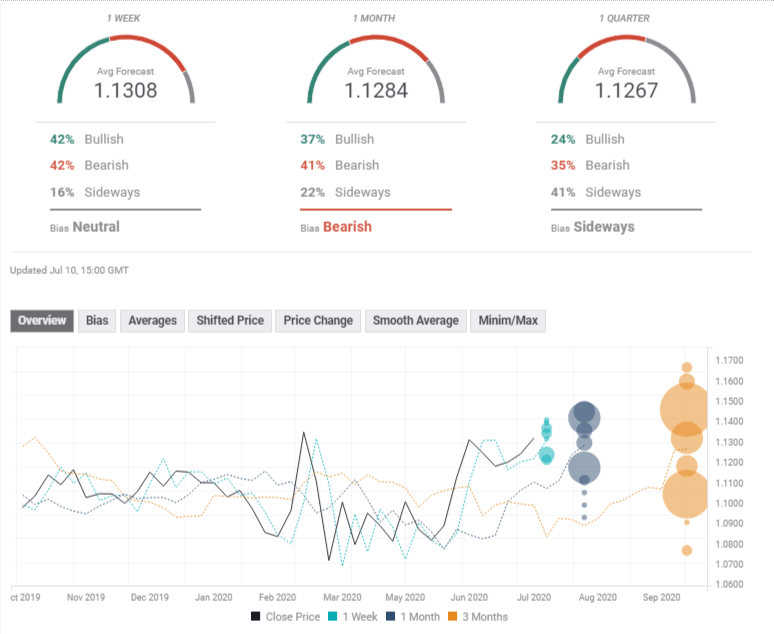Select the Averages tab
The height and width of the screenshot is (634, 774).
tap(152, 320)
